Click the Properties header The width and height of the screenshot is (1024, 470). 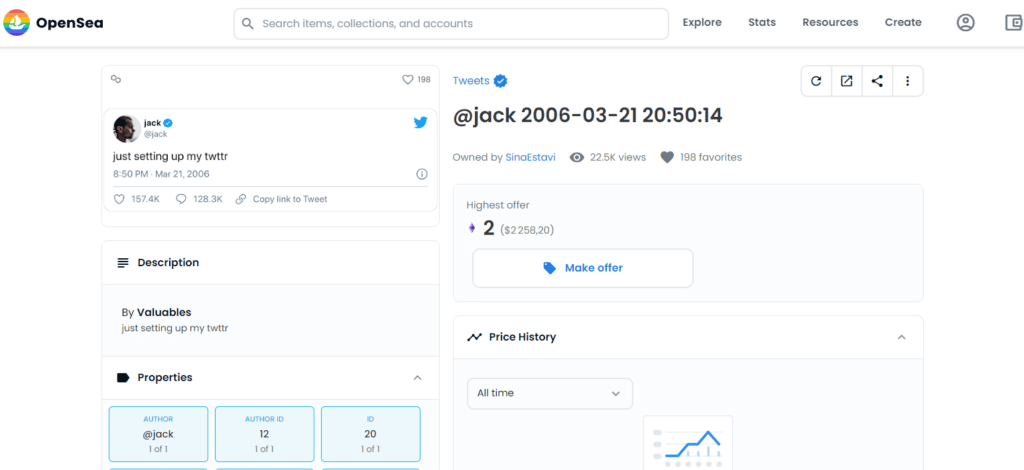coord(270,378)
